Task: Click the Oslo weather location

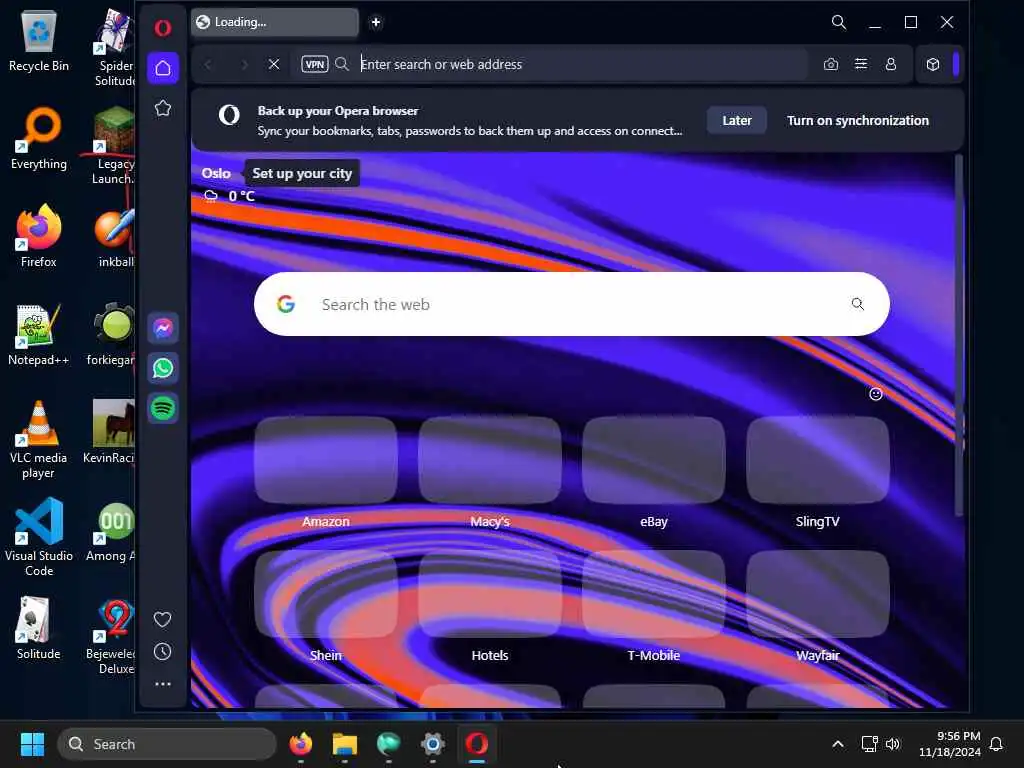Action: pos(216,173)
